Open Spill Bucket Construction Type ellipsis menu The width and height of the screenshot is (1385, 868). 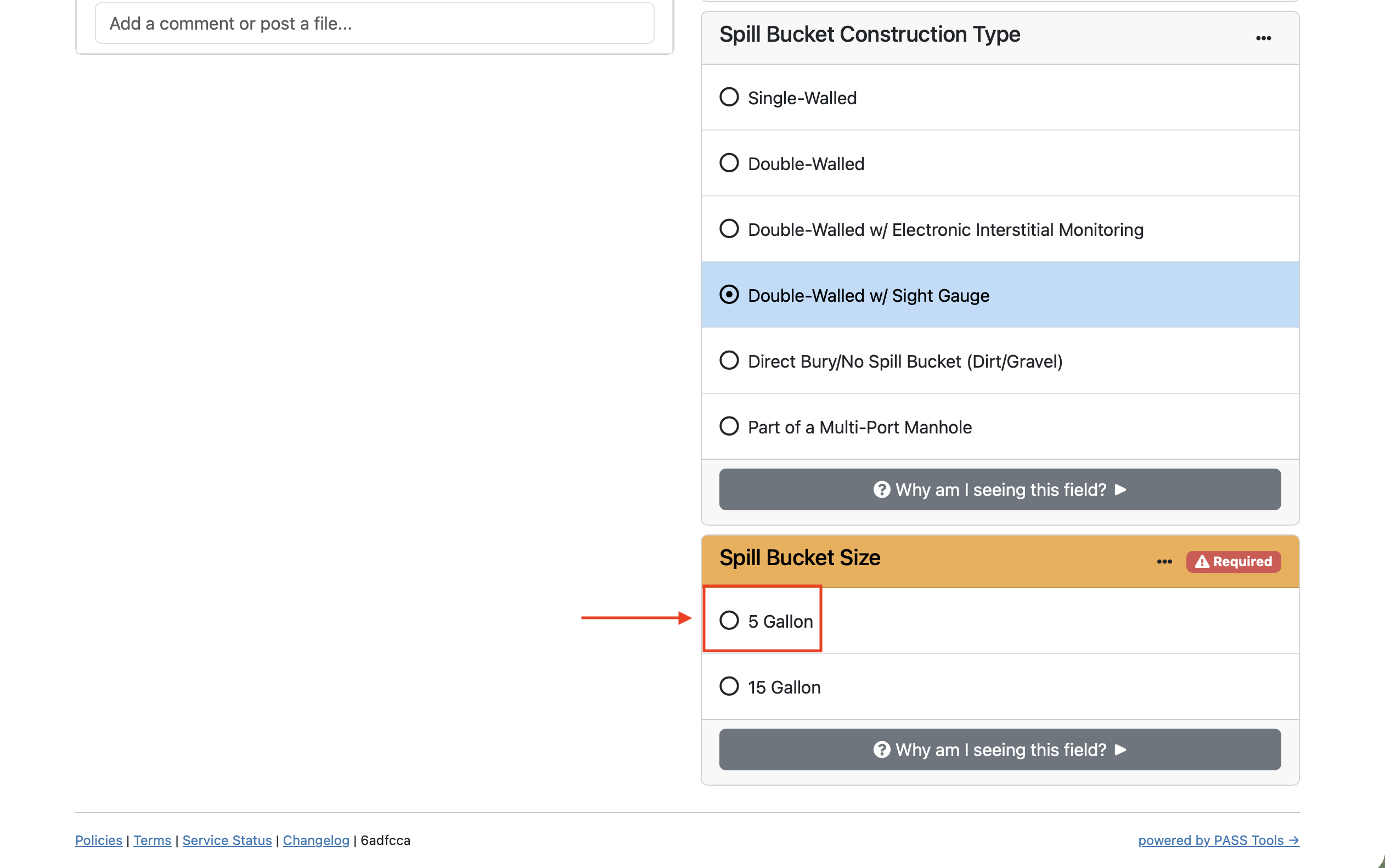(x=1263, y=38)
